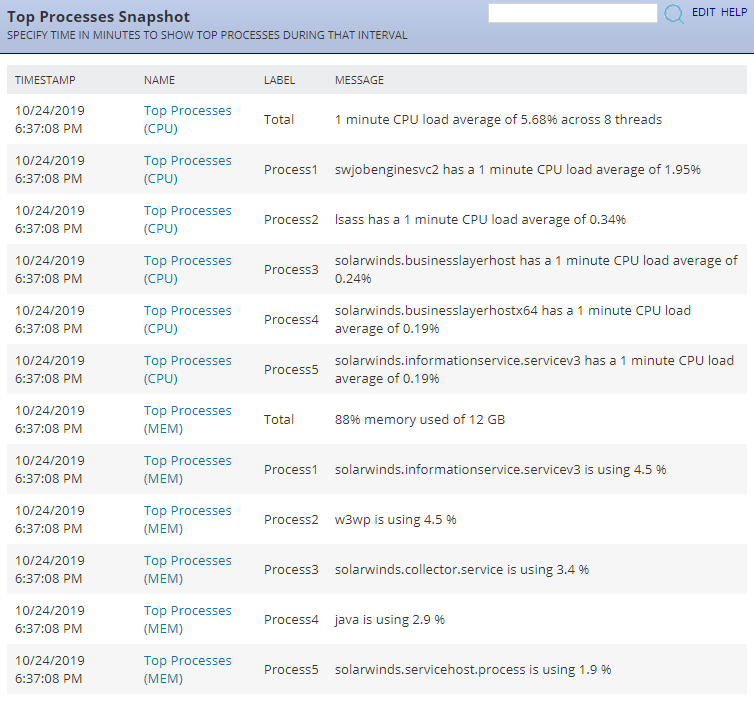This screenshot has height=702, width=754.
Task: Open Top Processes (MEM) link for servicehost.process row
Action: (188, 669)
